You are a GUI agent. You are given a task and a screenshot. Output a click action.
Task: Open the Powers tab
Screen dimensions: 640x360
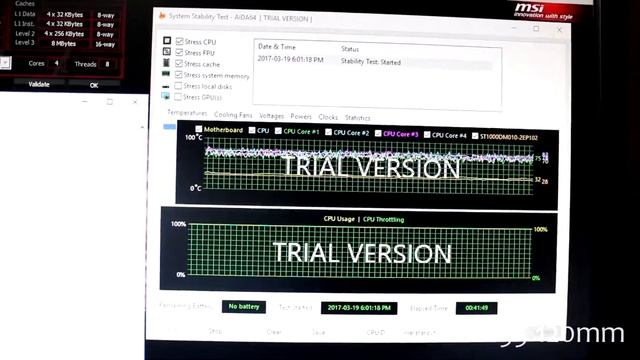(301, 116)
